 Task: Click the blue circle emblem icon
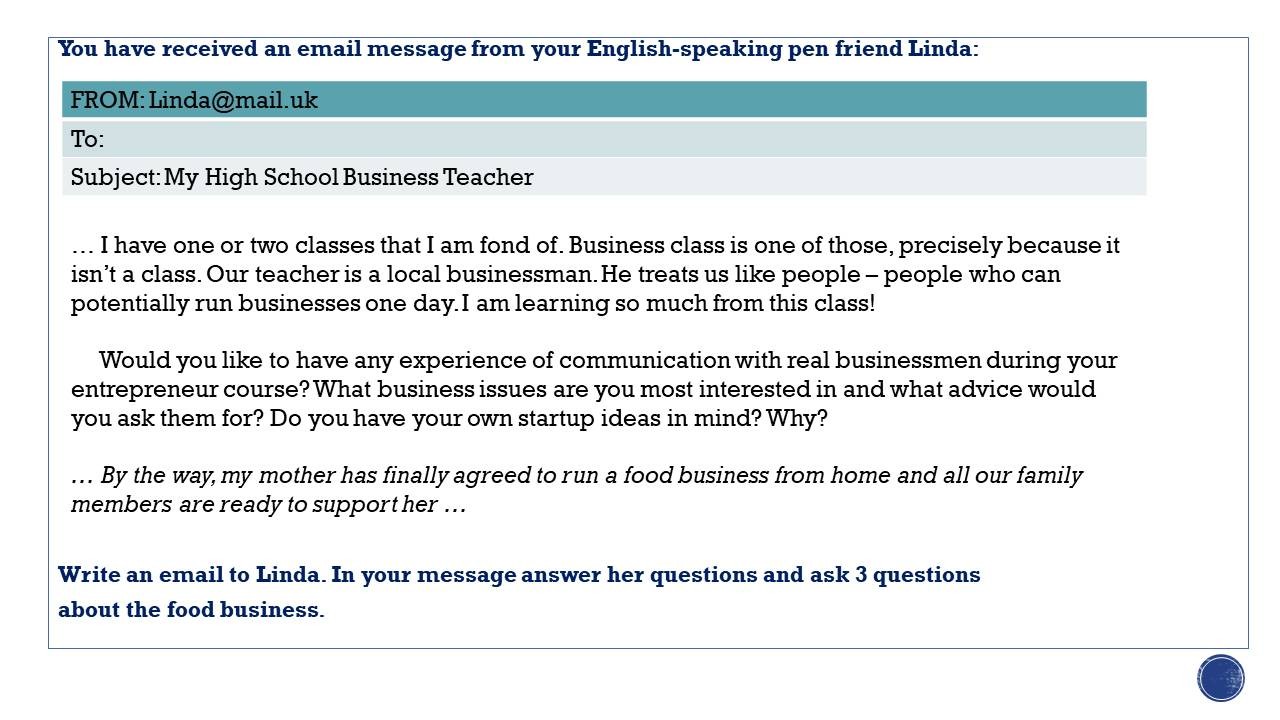point(1221,678)
